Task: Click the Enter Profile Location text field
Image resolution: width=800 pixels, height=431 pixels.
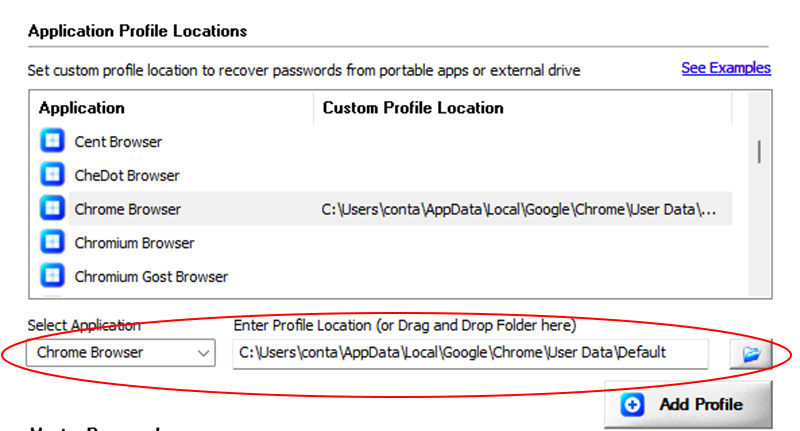Action: click(470, 353)
